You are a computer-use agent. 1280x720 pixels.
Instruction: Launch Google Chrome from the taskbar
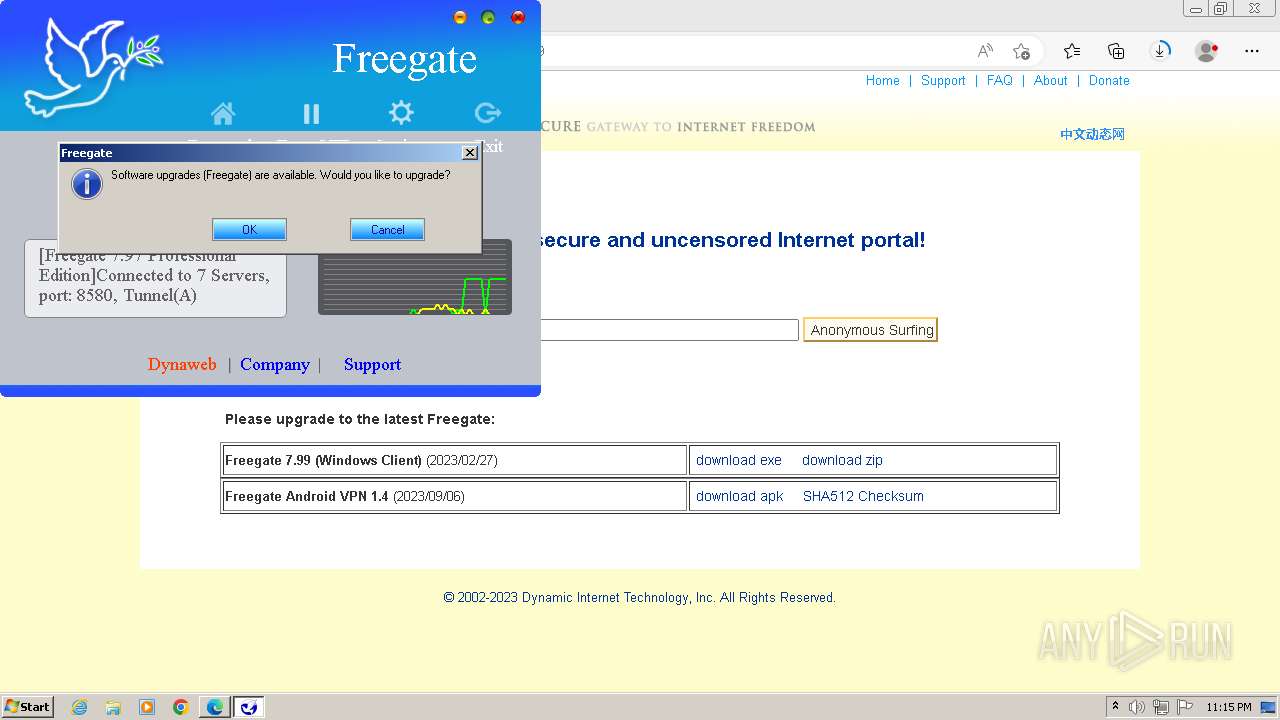pyautogui.click(x=181, y=707)
